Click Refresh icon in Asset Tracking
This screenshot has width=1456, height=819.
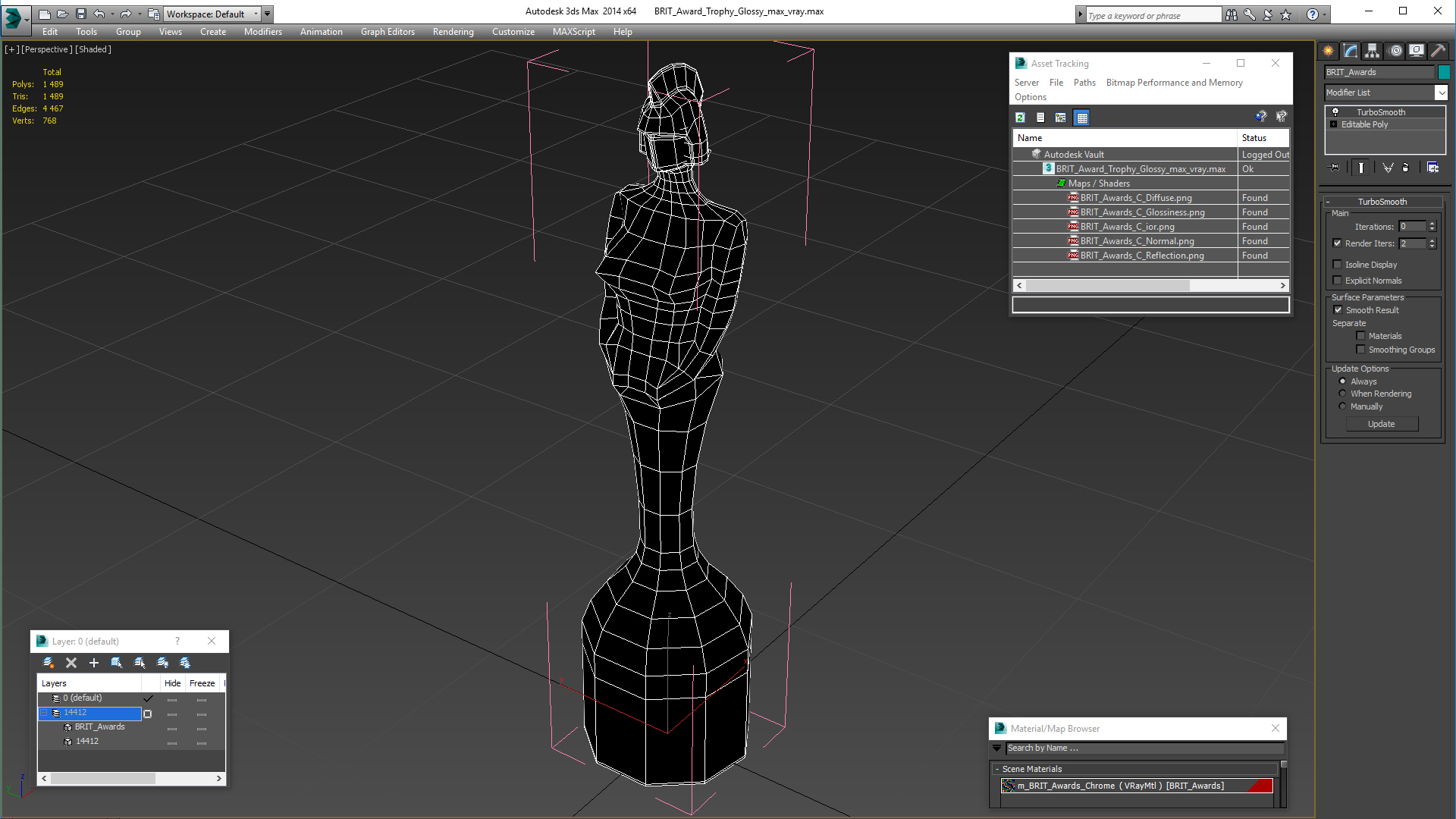point(1021,118)
